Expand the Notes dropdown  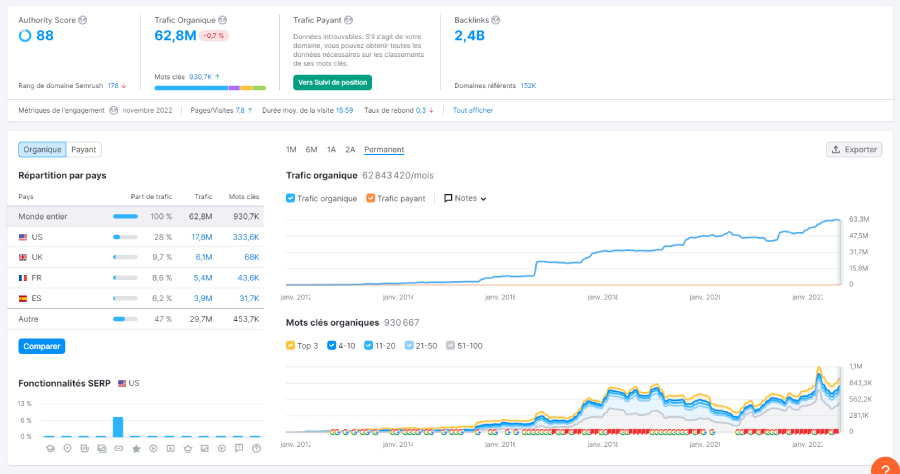pos(465,198)
